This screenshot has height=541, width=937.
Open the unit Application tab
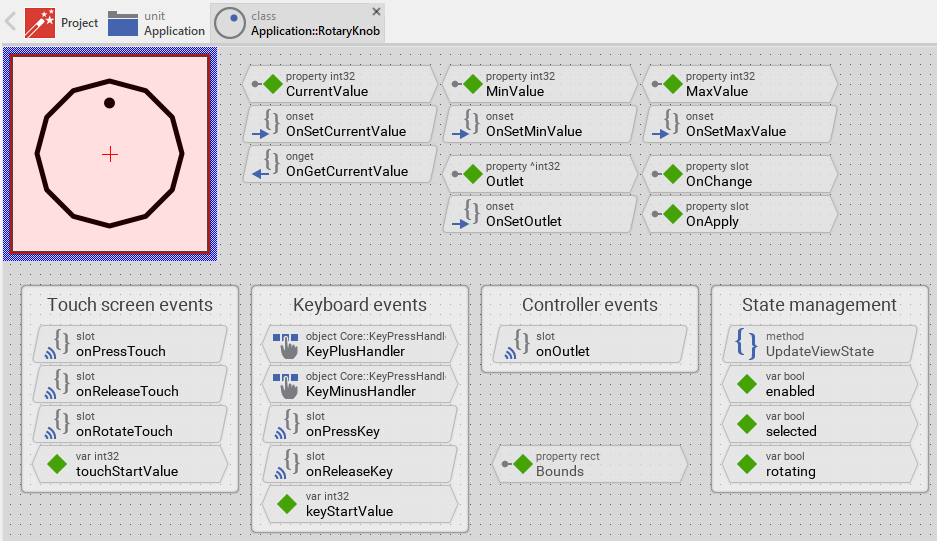coord(156,22)
